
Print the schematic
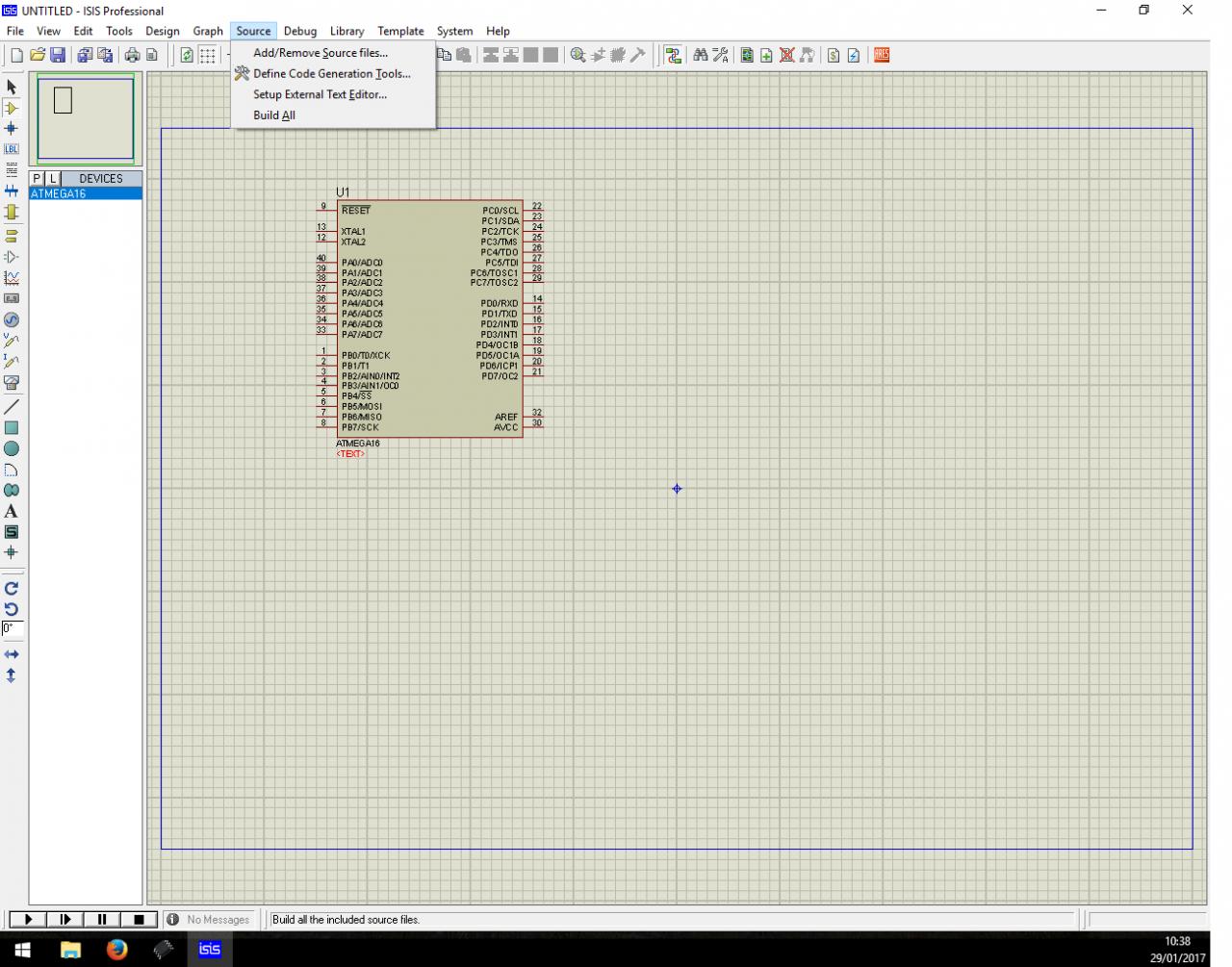(x=132, y=55)
